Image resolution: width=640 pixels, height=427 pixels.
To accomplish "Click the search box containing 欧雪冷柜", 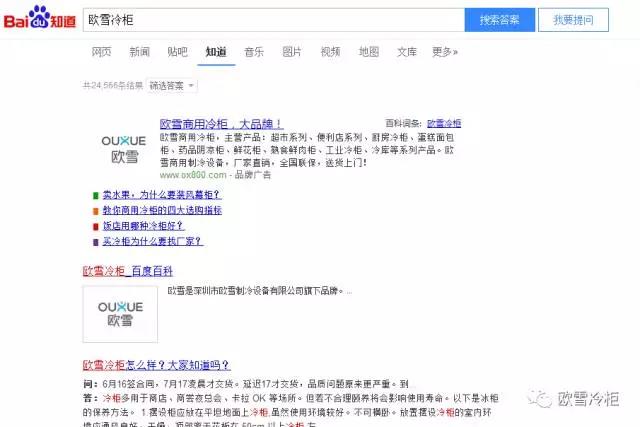I will coord(273,20).
